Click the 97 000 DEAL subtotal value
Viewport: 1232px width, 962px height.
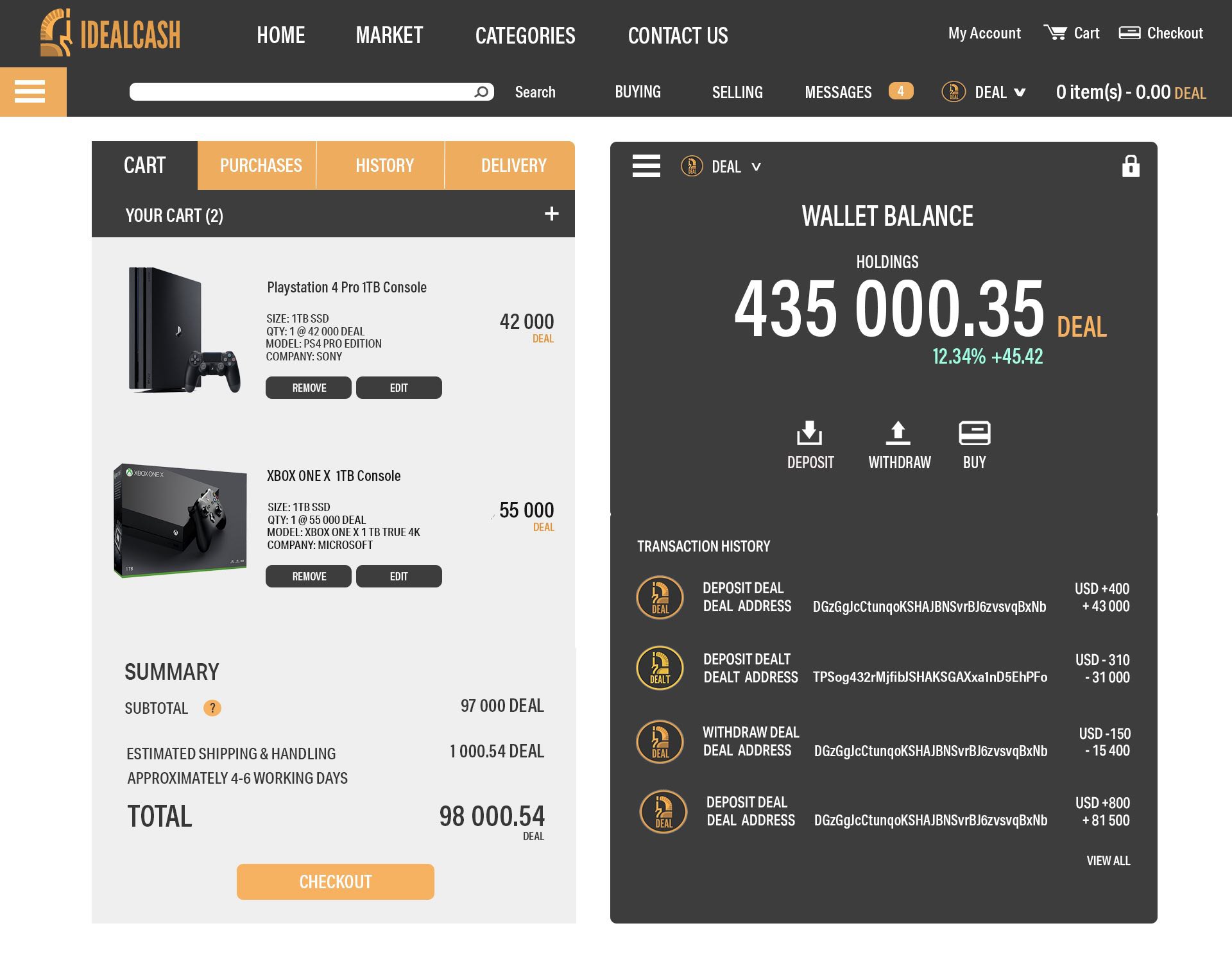point(502,706)
